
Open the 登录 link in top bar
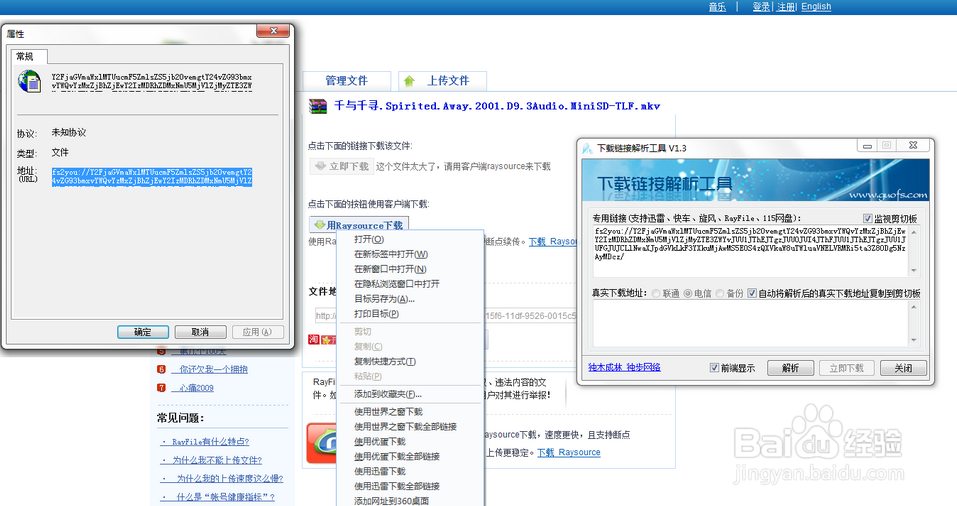[761, 7]
